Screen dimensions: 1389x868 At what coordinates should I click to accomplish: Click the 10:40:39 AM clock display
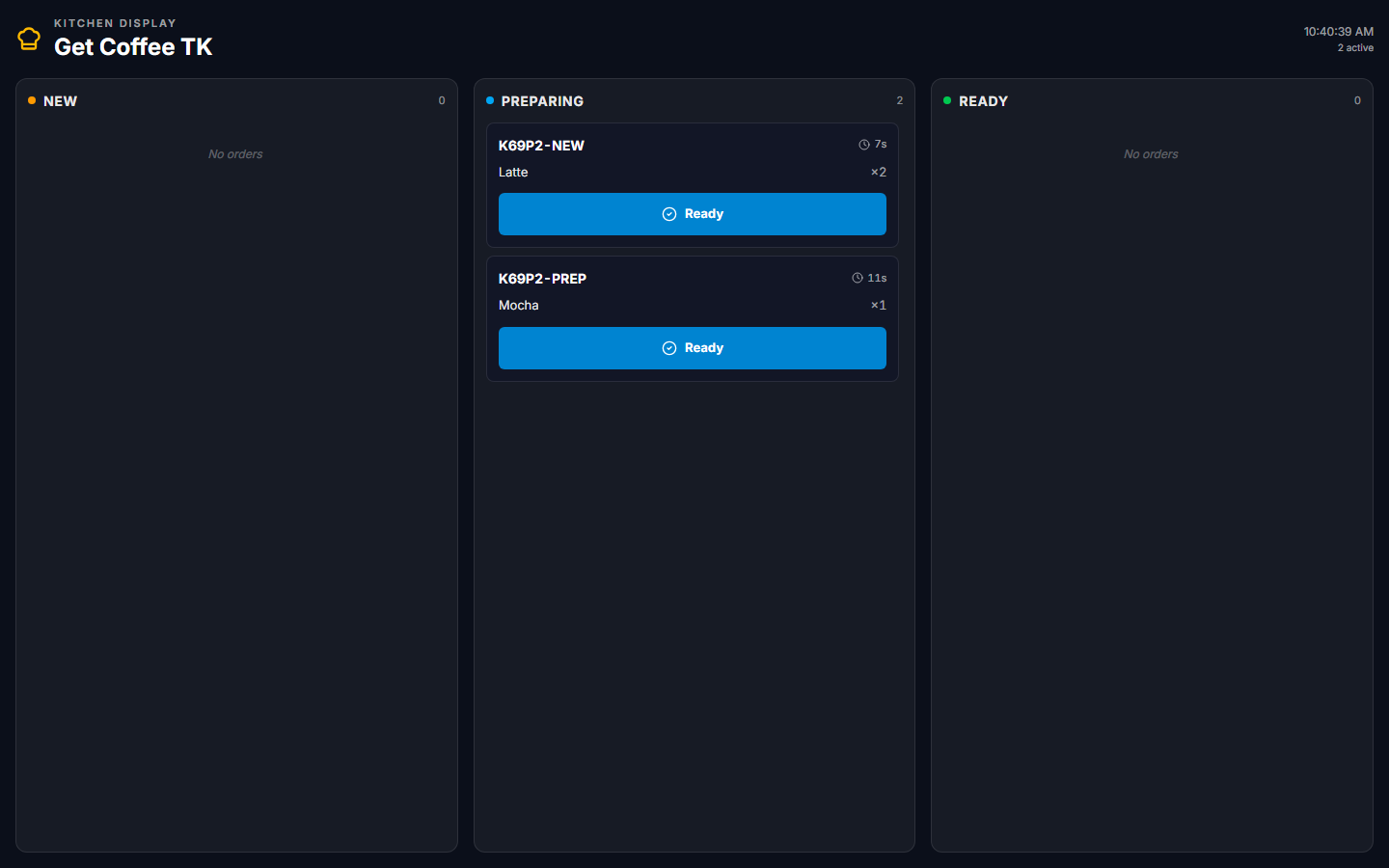click(1338, 32)
